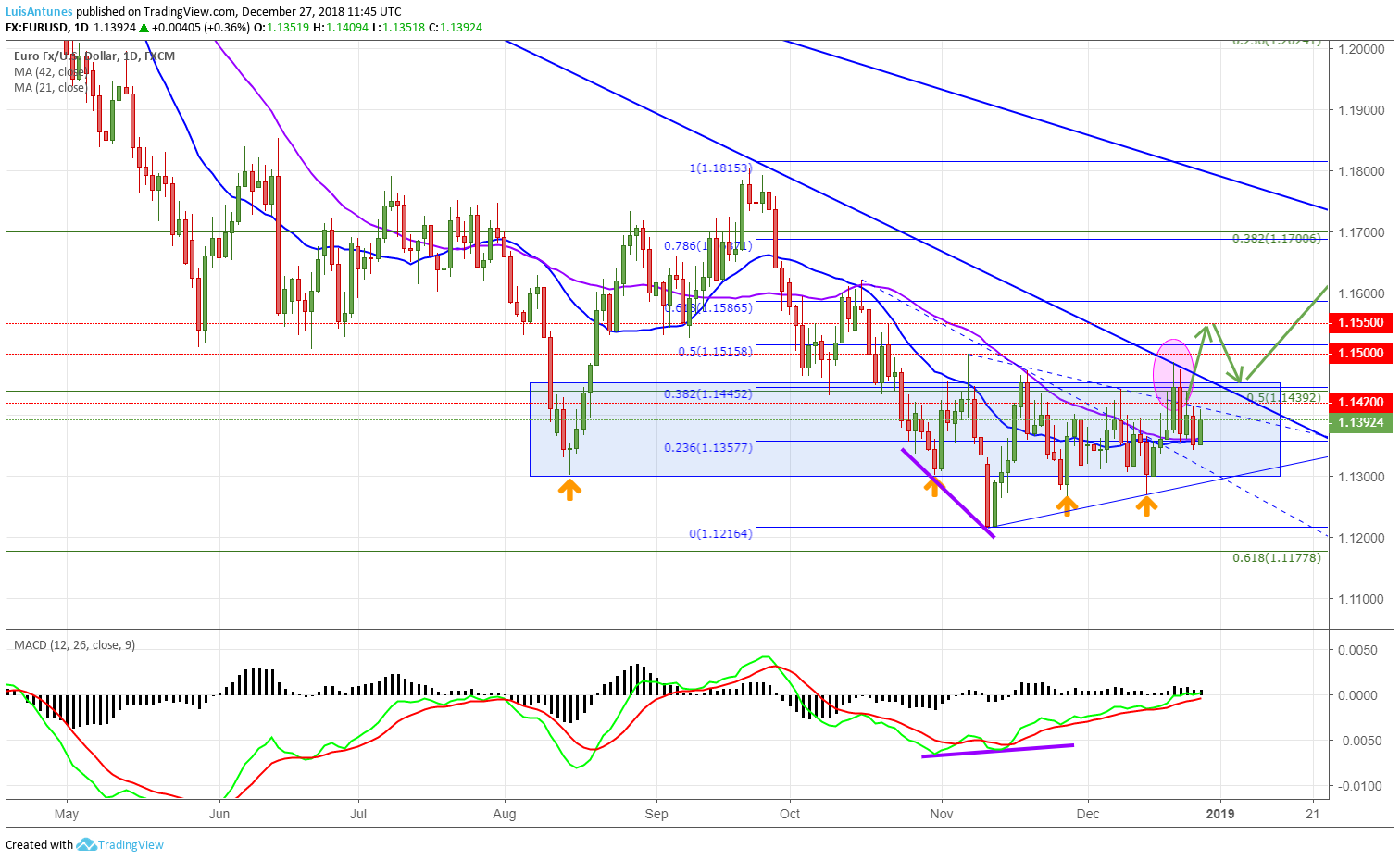Click the Sep label on time axis

pos(656,814)
